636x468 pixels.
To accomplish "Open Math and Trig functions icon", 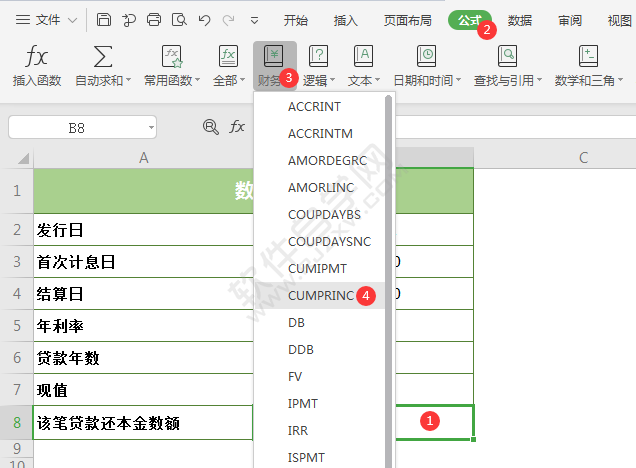I will click(x=589, y=56).
